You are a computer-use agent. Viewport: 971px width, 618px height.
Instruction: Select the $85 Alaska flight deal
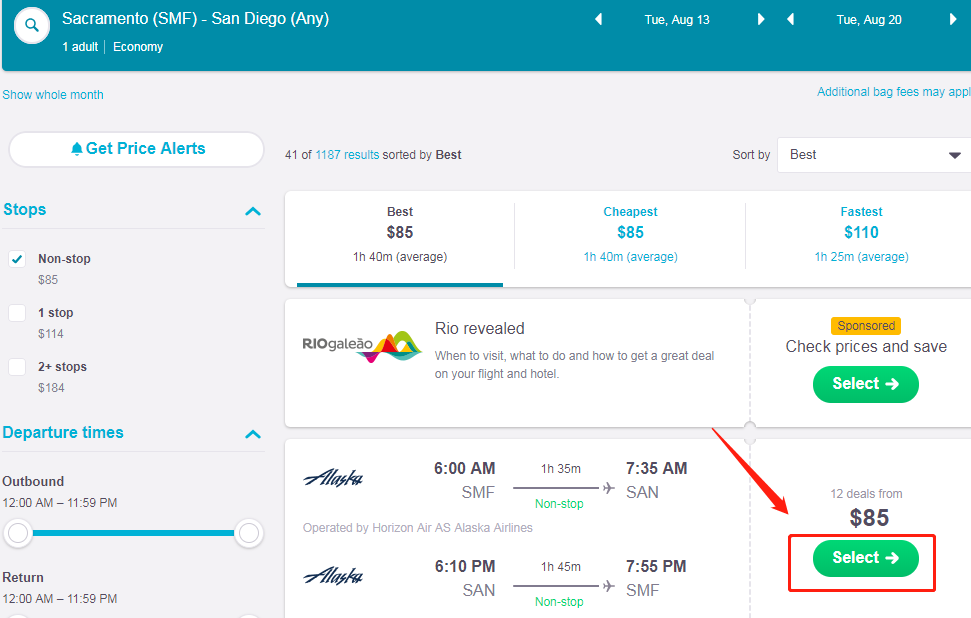coord(865,558)
